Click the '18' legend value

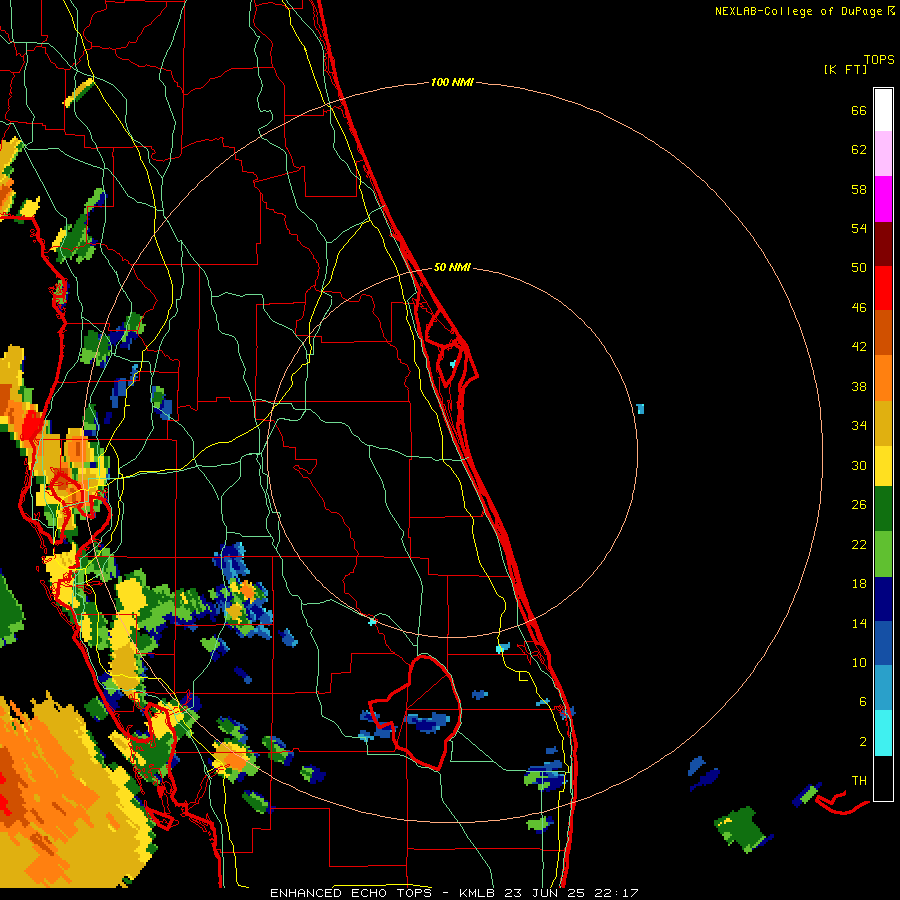point(859,584)
